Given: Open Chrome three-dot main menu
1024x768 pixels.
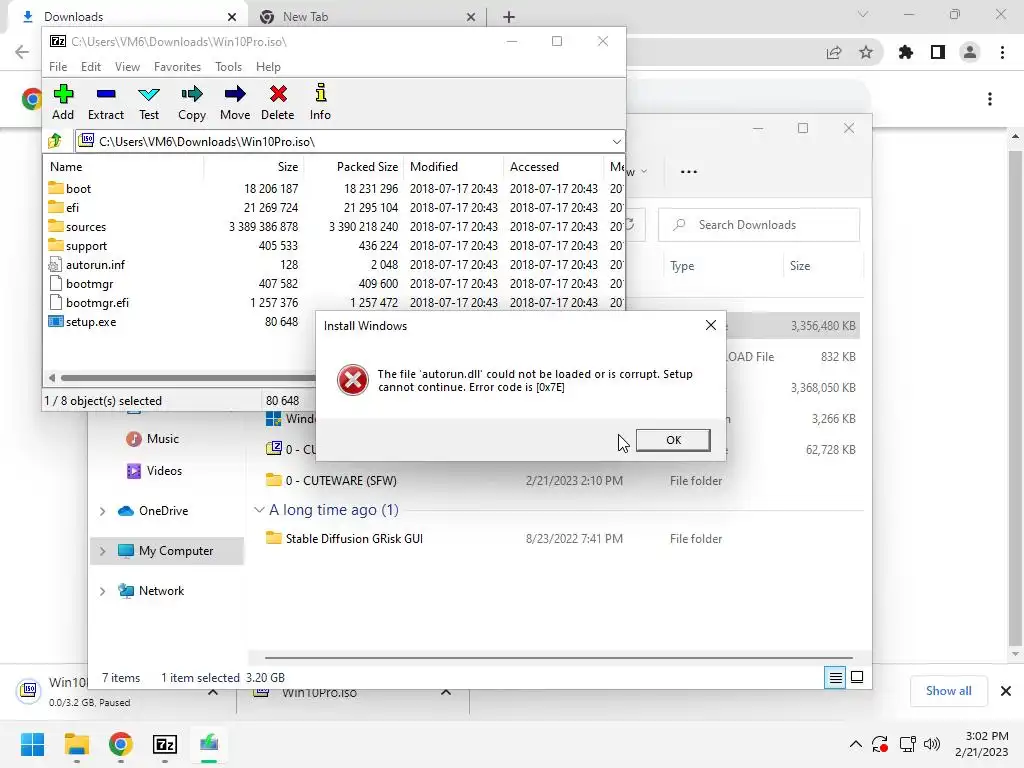Looking at the screenshot, I should (1002, 52).
